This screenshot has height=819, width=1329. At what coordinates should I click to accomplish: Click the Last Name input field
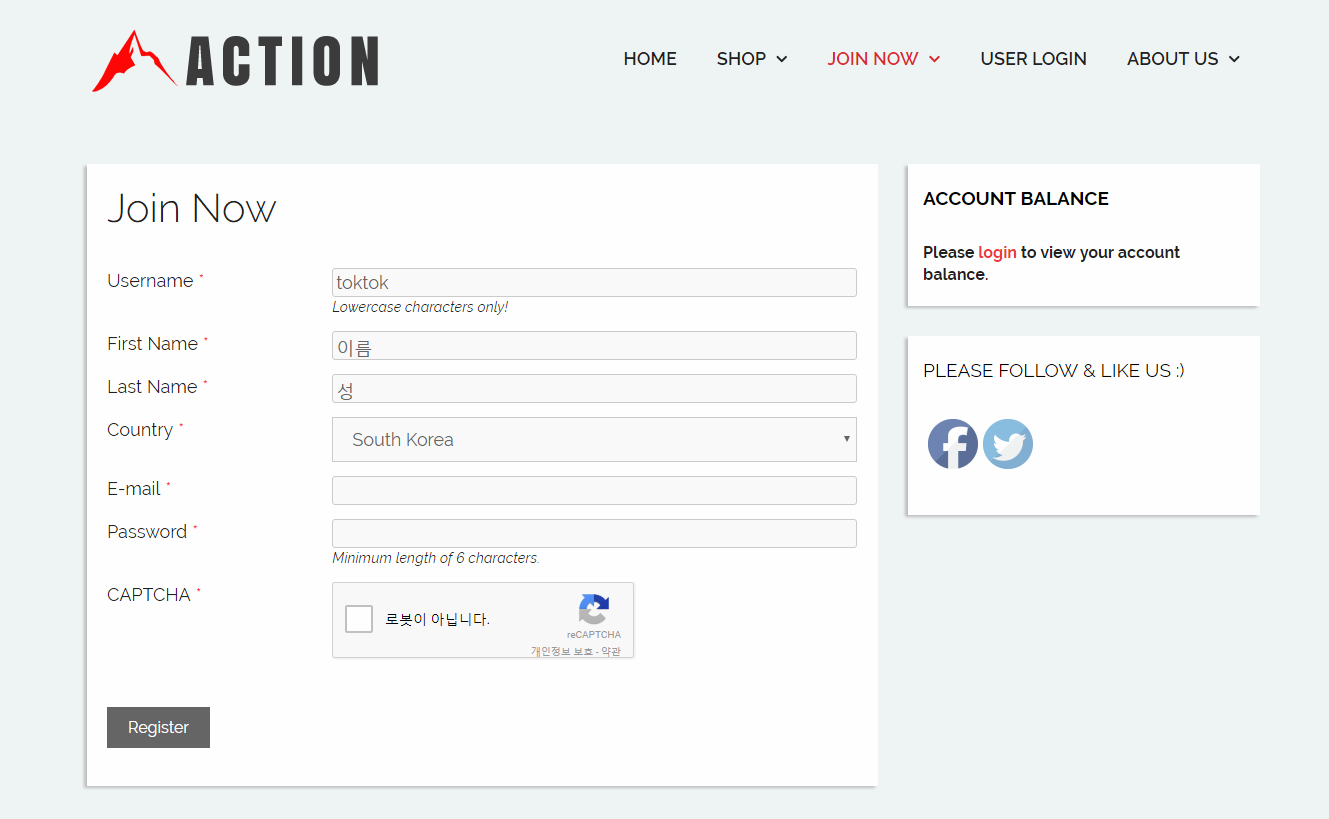(594, 388)
